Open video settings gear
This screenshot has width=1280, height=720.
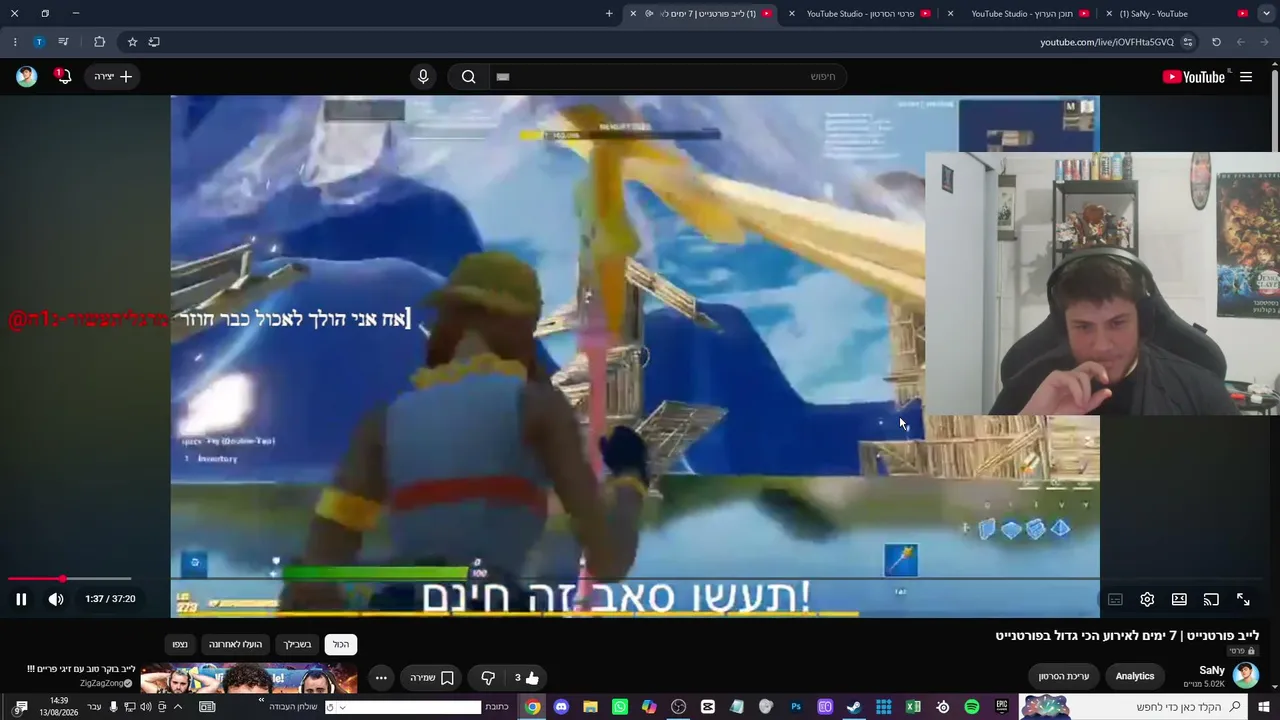tap(1147, 599)
